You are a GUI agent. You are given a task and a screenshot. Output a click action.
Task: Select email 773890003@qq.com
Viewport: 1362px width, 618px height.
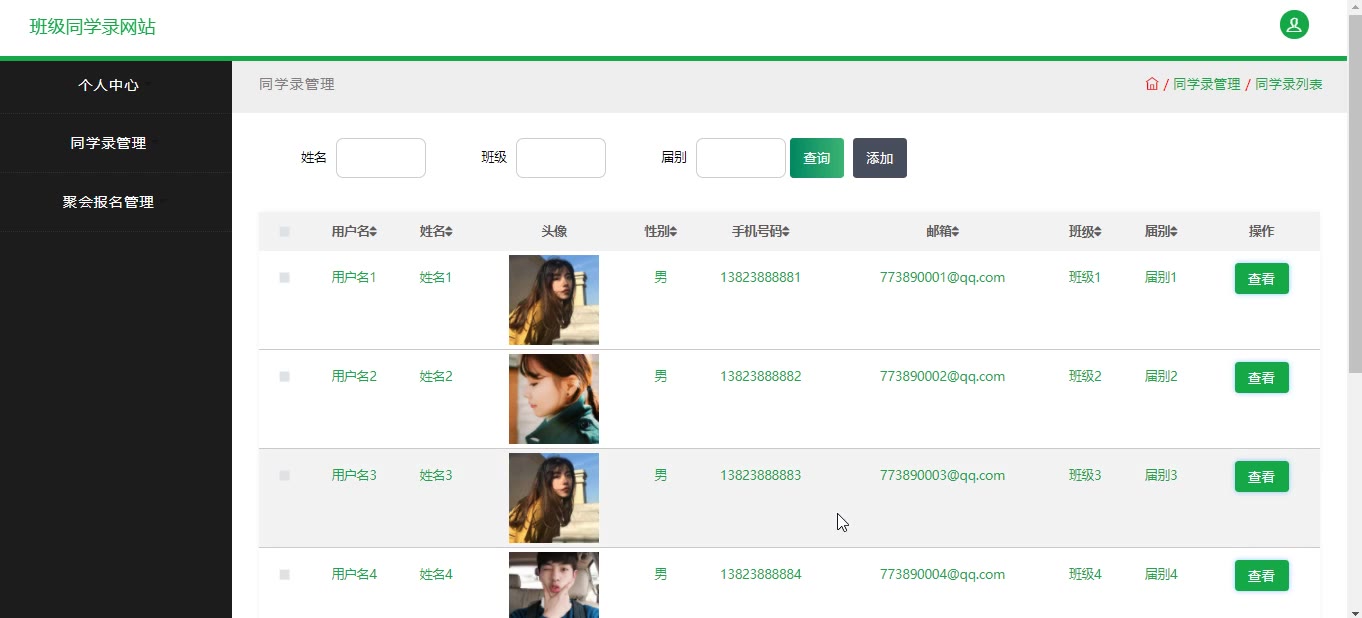pos(942,476)
